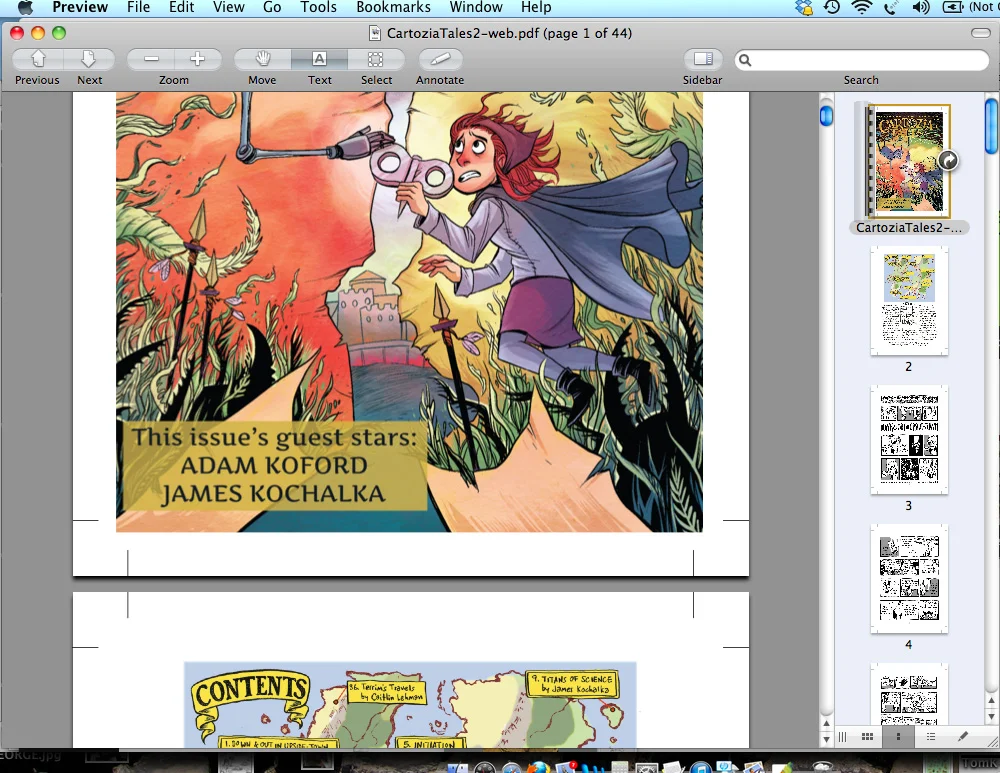Click the CartoziaTales2 label under cover thumbnail
Viewport: 1000px width, 773px height.
click(x=909, y=228)
